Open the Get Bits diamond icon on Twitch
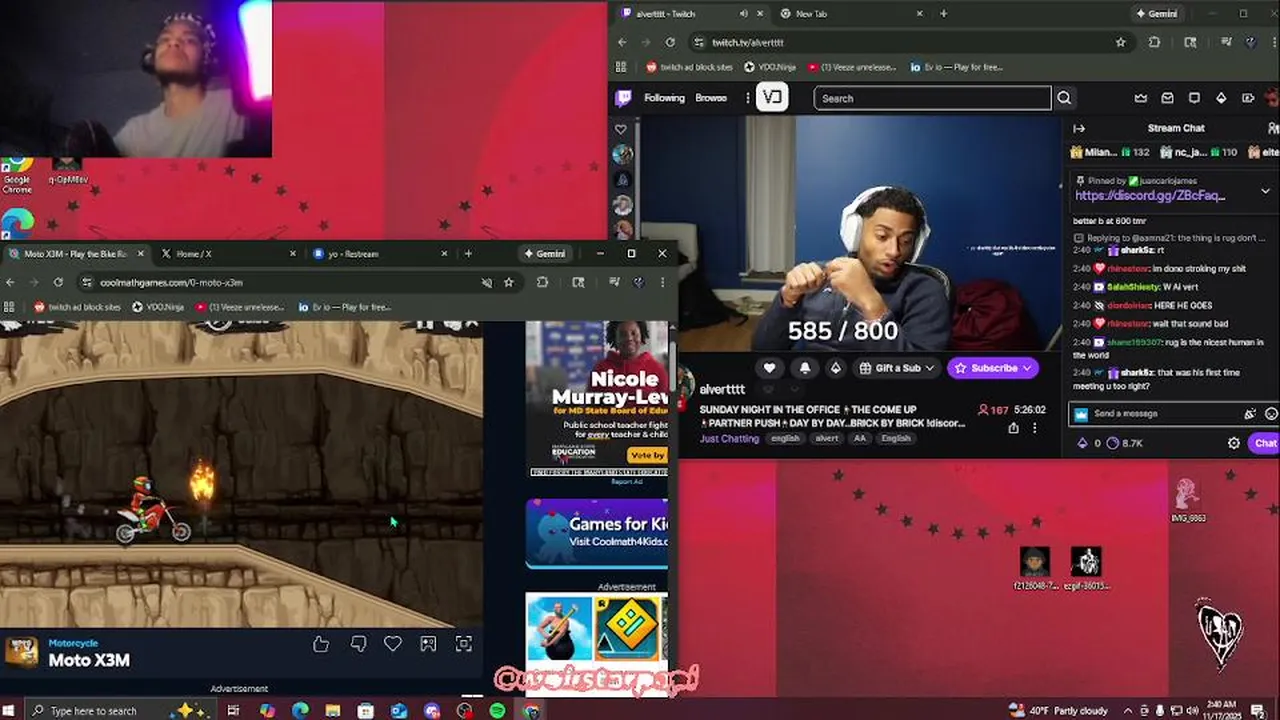 tap(1221, 98)
